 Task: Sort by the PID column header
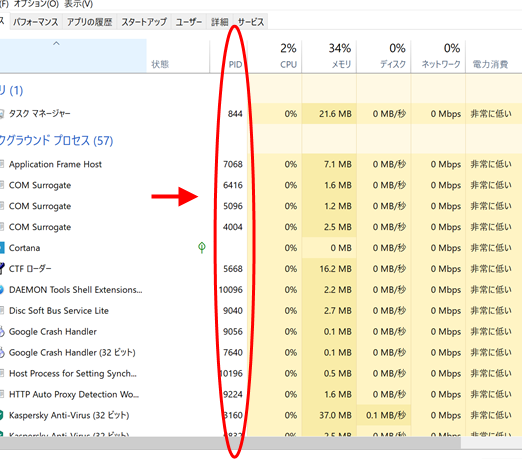(x=228, y=56)
